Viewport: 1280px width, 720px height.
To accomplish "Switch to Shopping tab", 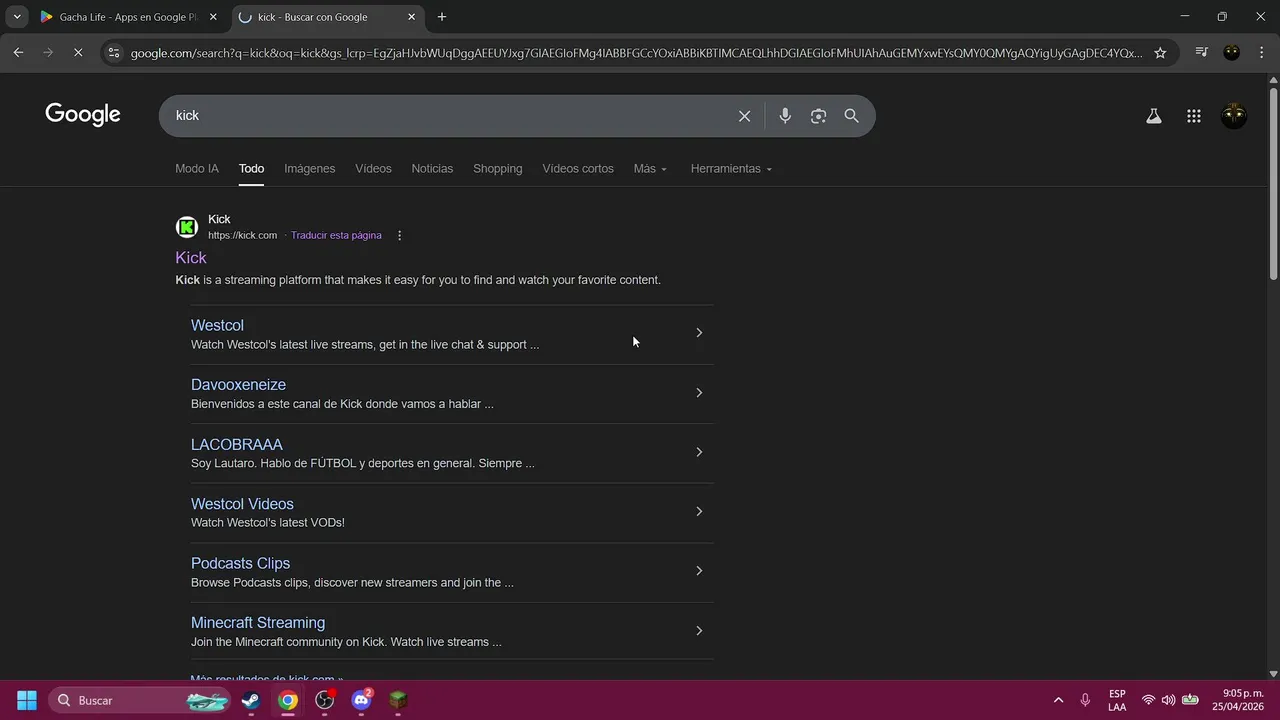I will [497, 169].
